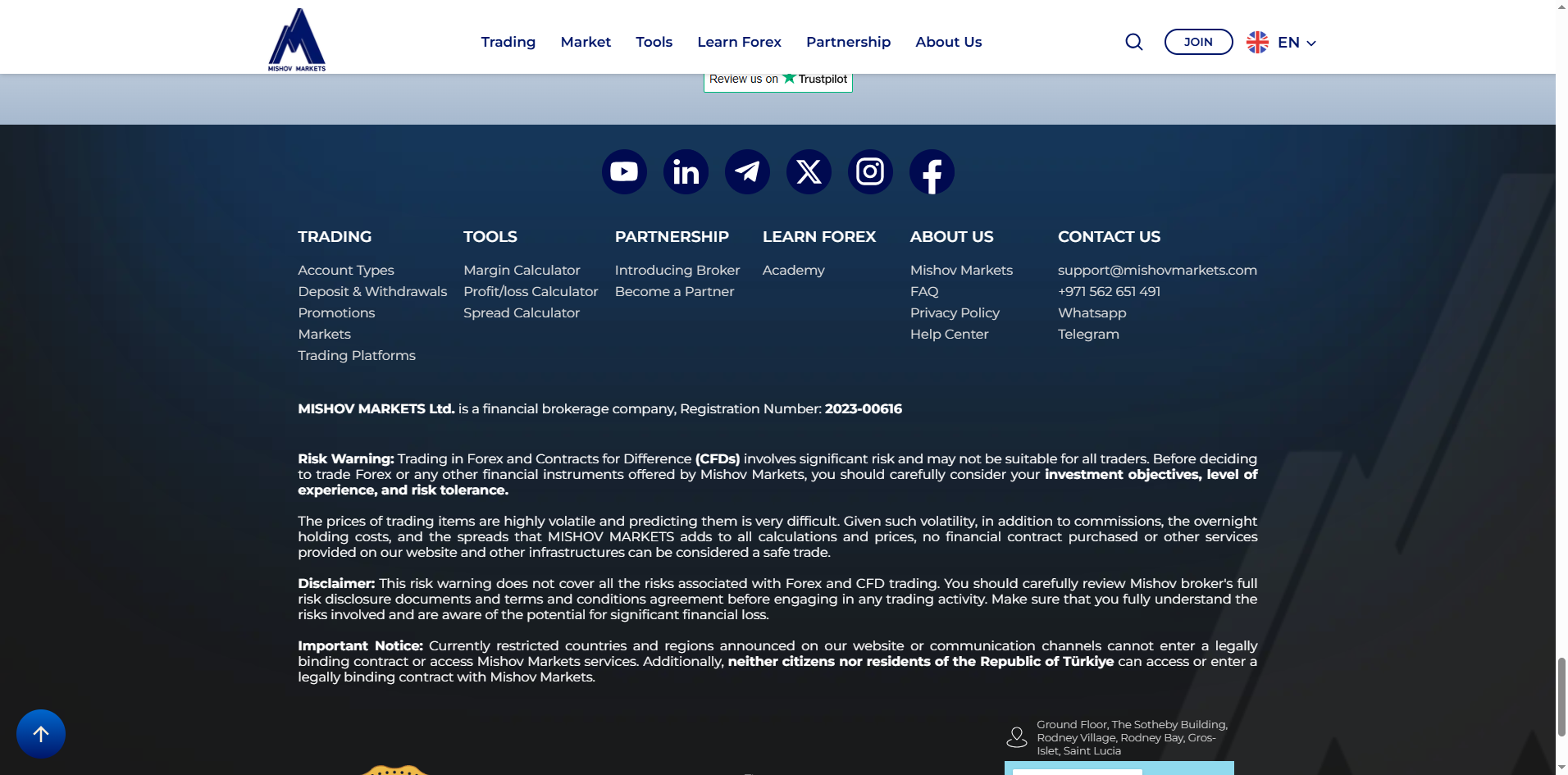Open the Learn Forex navigation menu
Image resolution: width=1568 pixels, height=775 pixels.
(x=739, y=42)
